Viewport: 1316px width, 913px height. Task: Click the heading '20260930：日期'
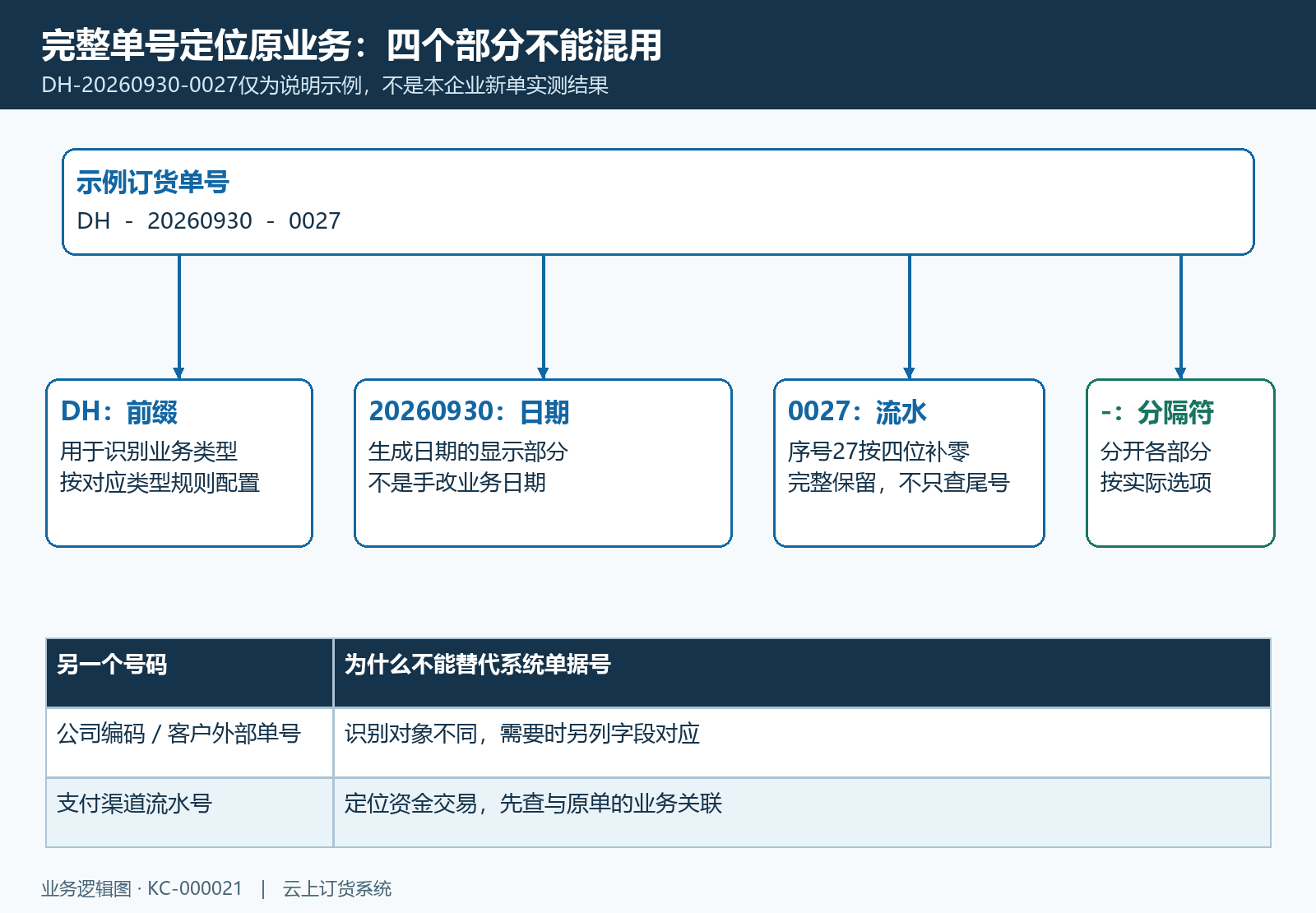coord(469,411)
